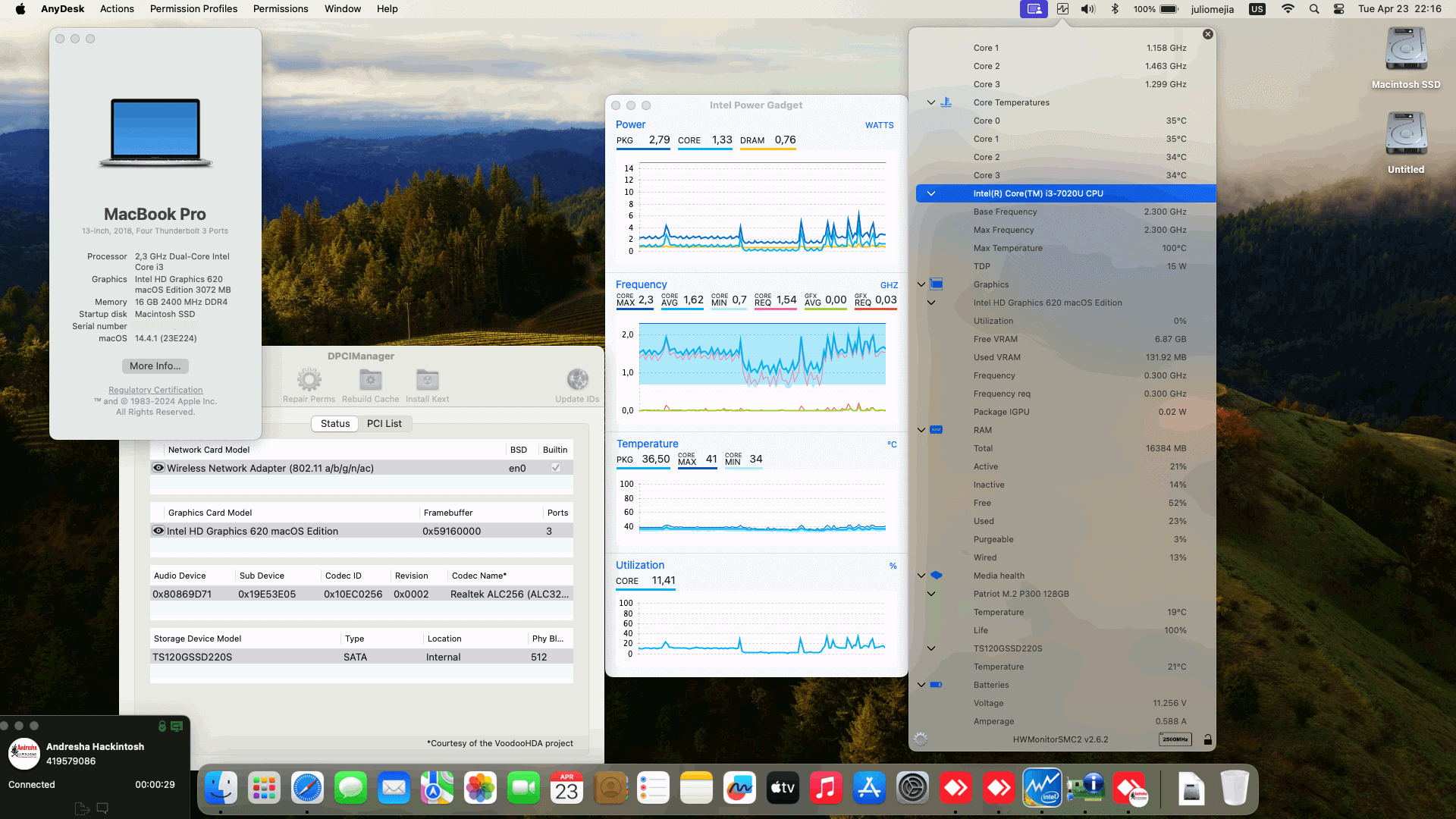This screenshot has width=1456, height=819.
Task: Open the Actions menu
Action: pos(117,9)
